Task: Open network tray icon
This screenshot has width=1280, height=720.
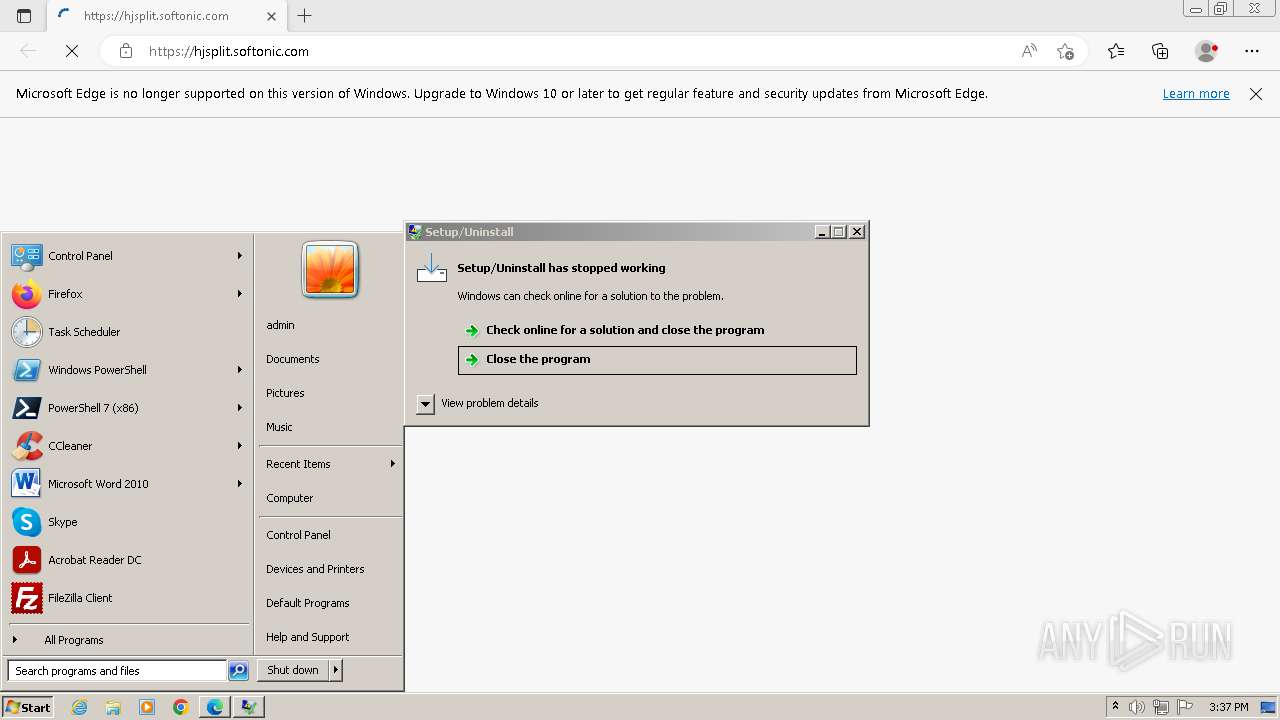Action: pos(1161,707)
